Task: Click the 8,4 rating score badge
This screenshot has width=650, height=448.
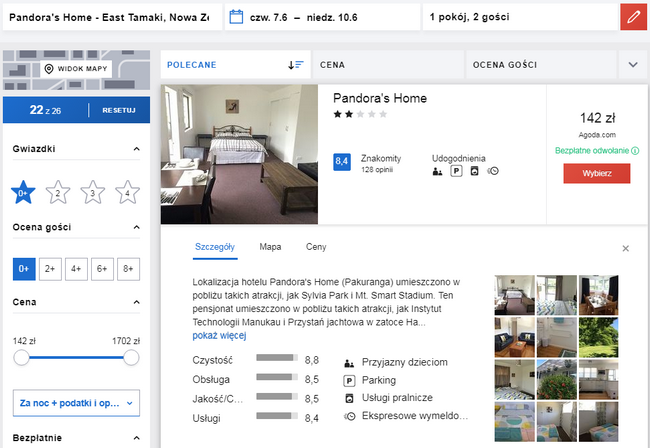Action: point(342,160)
